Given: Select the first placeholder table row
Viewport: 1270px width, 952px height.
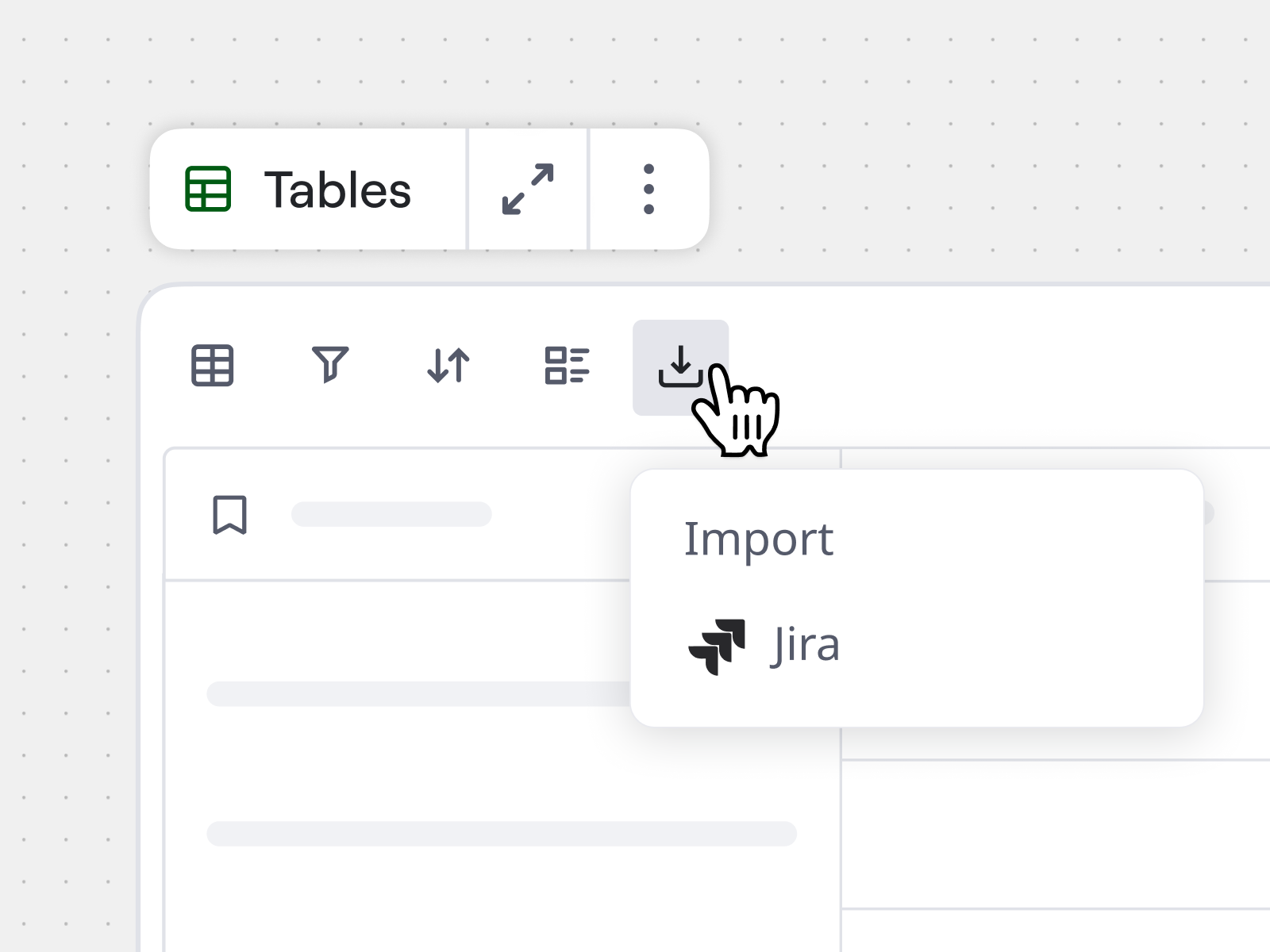Looking at the screenshot, I should [418, 694].
